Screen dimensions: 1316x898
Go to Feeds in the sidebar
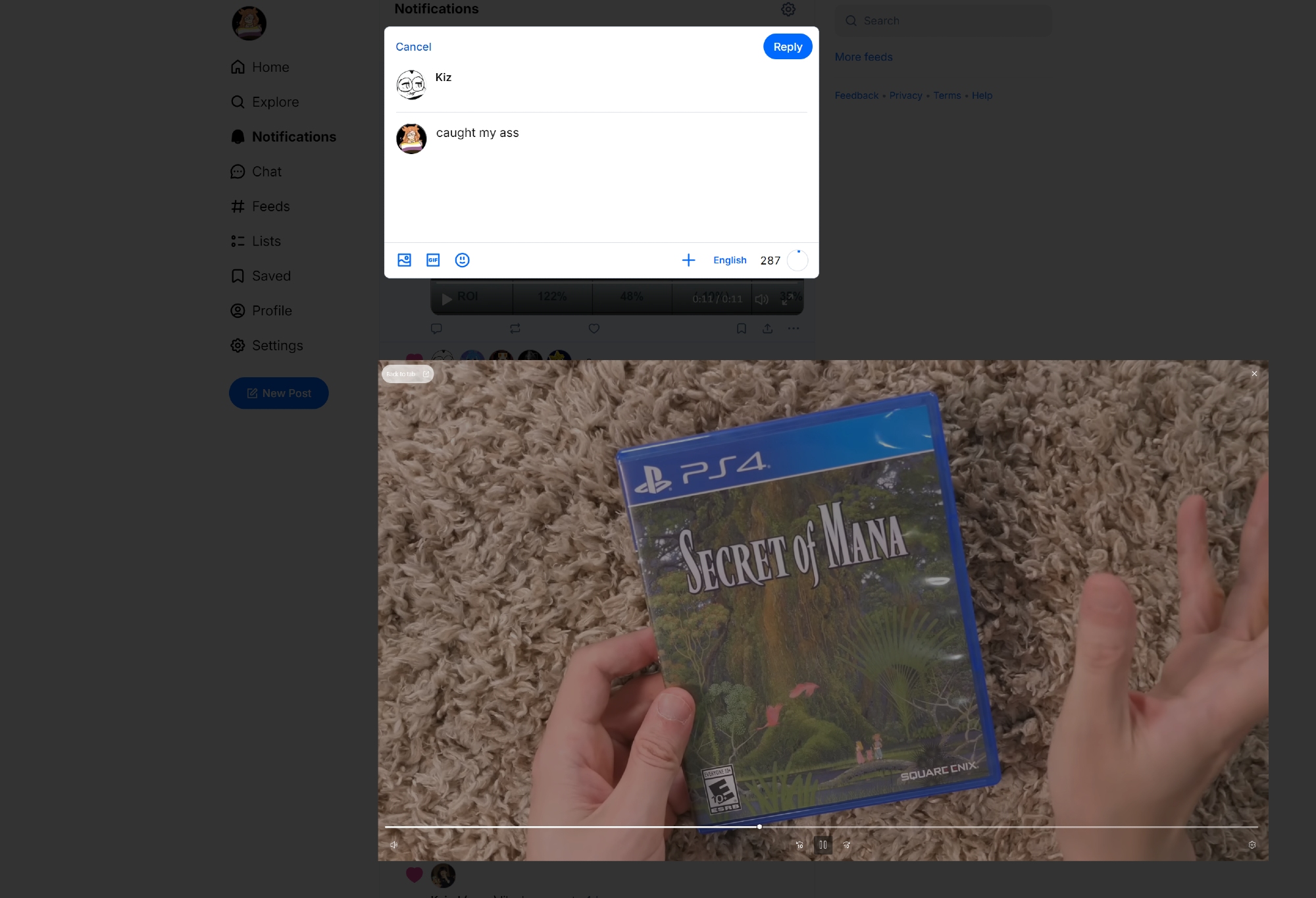click(x=270, y=207)
